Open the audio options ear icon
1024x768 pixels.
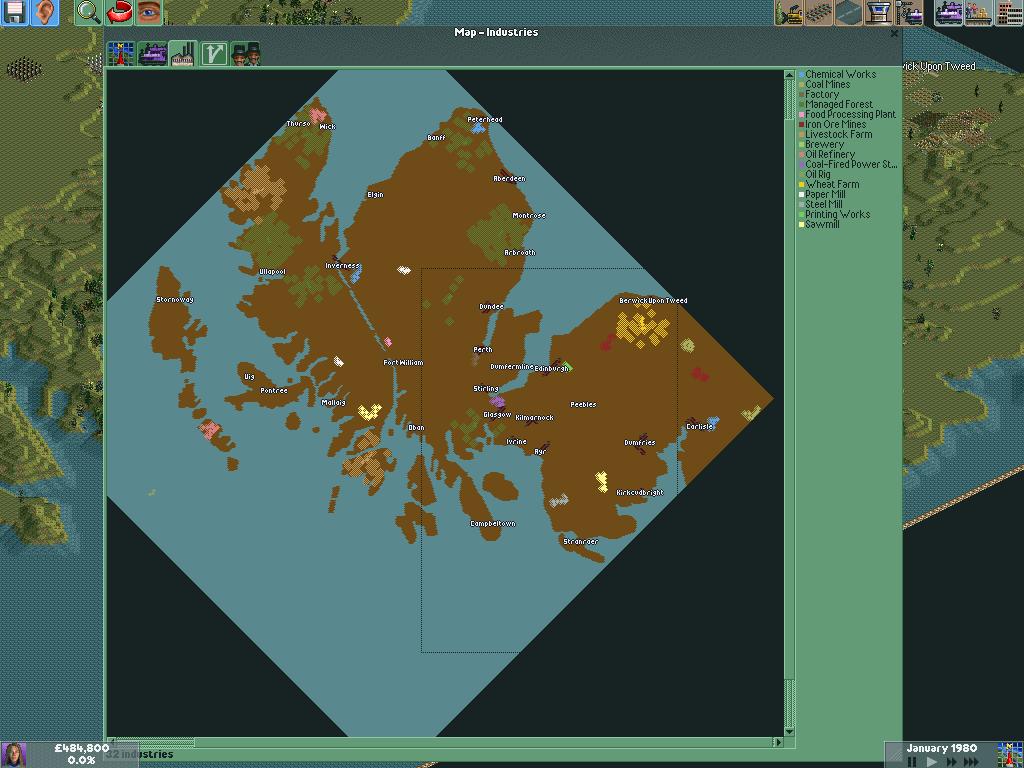click(45, 12)
